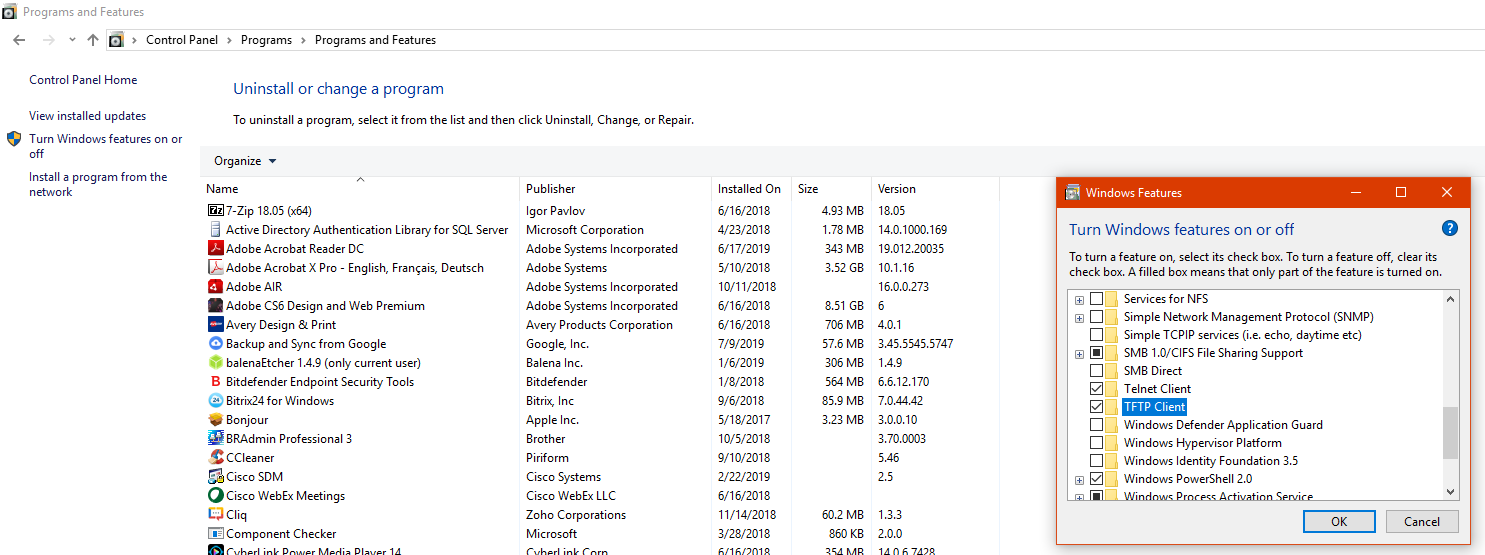The height and width of the screenshot is (555, 1485).
Task: Expand the Services for NFS tree node
Action: click(x=1079, y=300)
